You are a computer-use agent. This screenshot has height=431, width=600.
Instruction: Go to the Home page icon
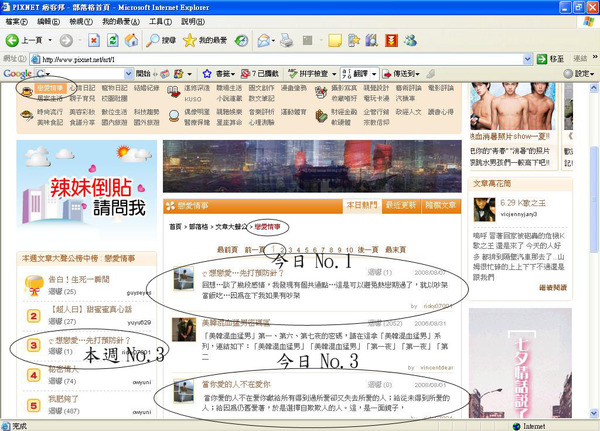pyautogui.click(x=131, y=40)
